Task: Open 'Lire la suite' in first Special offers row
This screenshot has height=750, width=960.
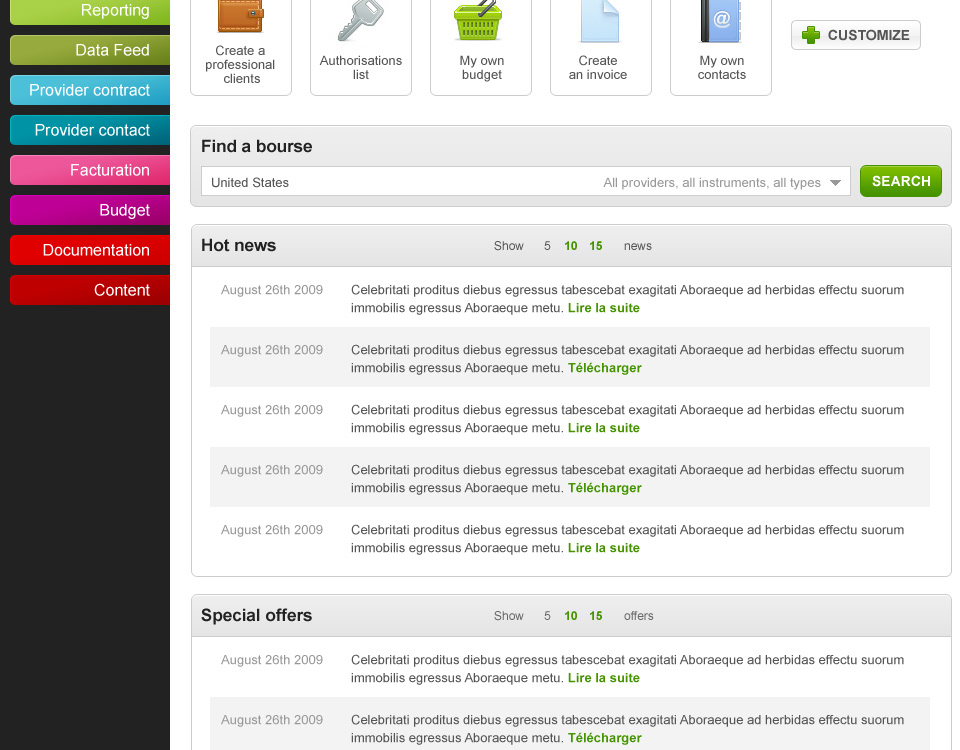Action: [x=604, y=678]
